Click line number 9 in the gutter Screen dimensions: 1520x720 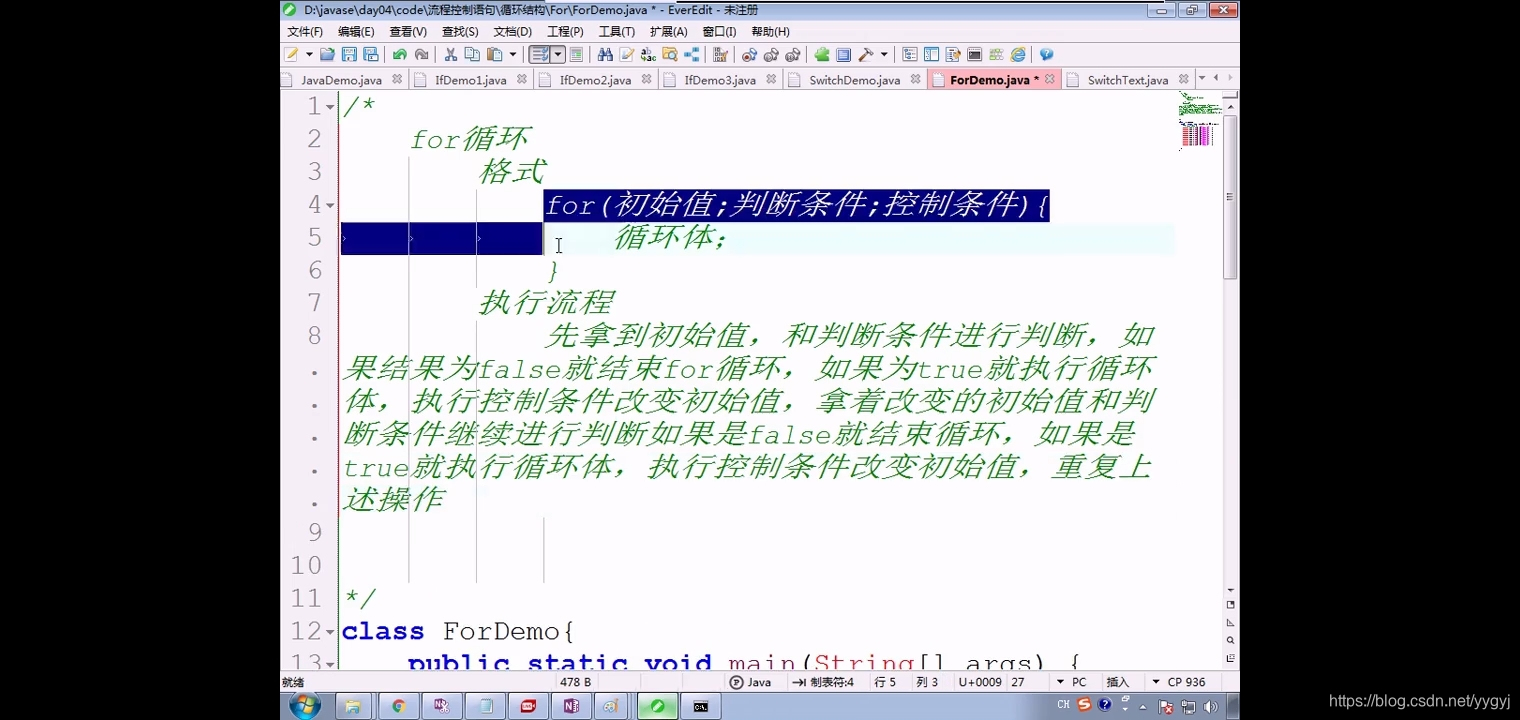tap(314, 532)
